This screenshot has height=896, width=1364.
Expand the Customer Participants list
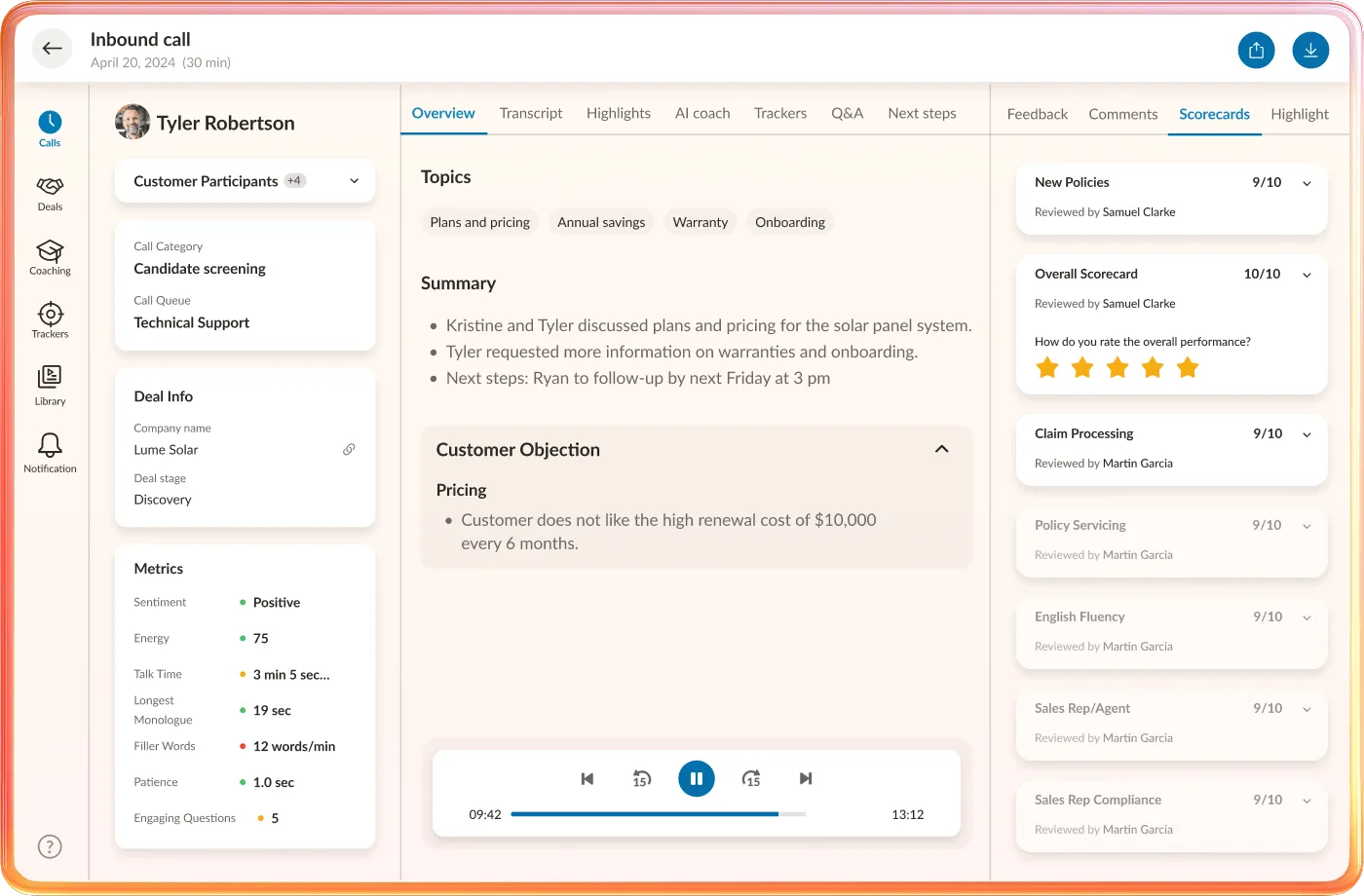click(353, 181)
